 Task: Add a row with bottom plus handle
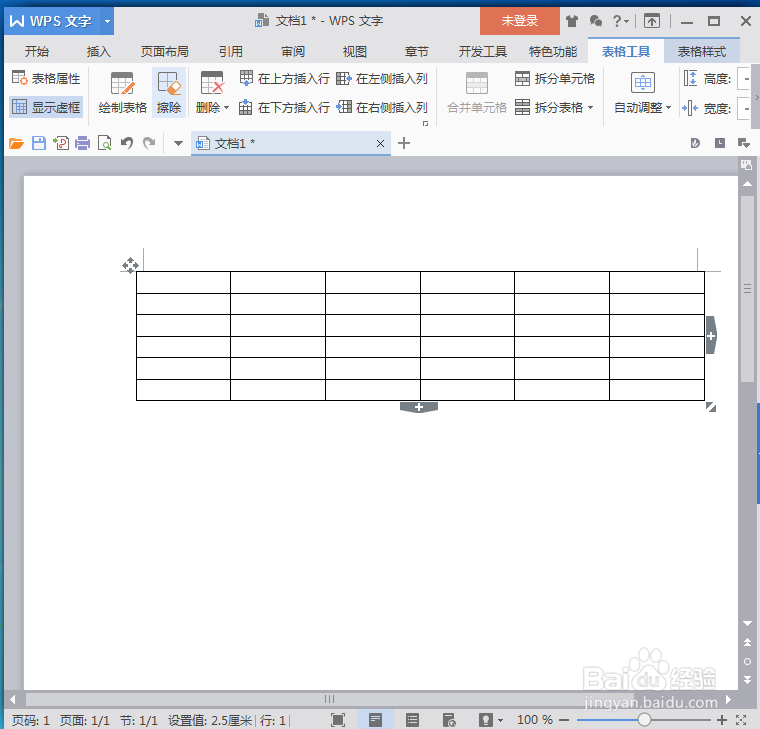point(419,407)
